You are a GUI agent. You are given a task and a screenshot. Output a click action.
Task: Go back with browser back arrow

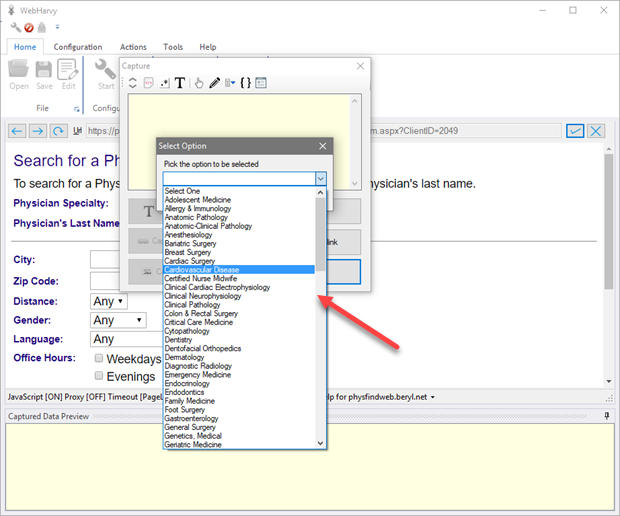click(x=17, y=131)
